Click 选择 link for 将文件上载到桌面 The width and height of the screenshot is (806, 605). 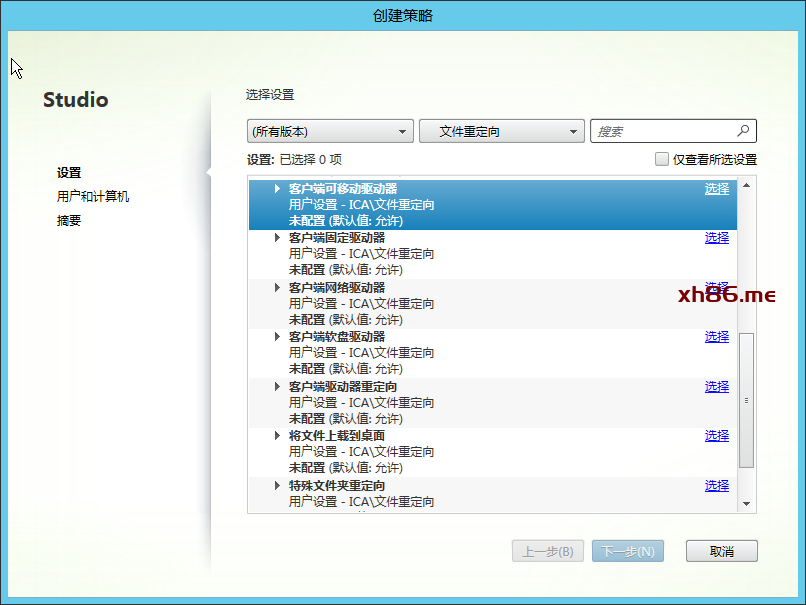[716, 436]
